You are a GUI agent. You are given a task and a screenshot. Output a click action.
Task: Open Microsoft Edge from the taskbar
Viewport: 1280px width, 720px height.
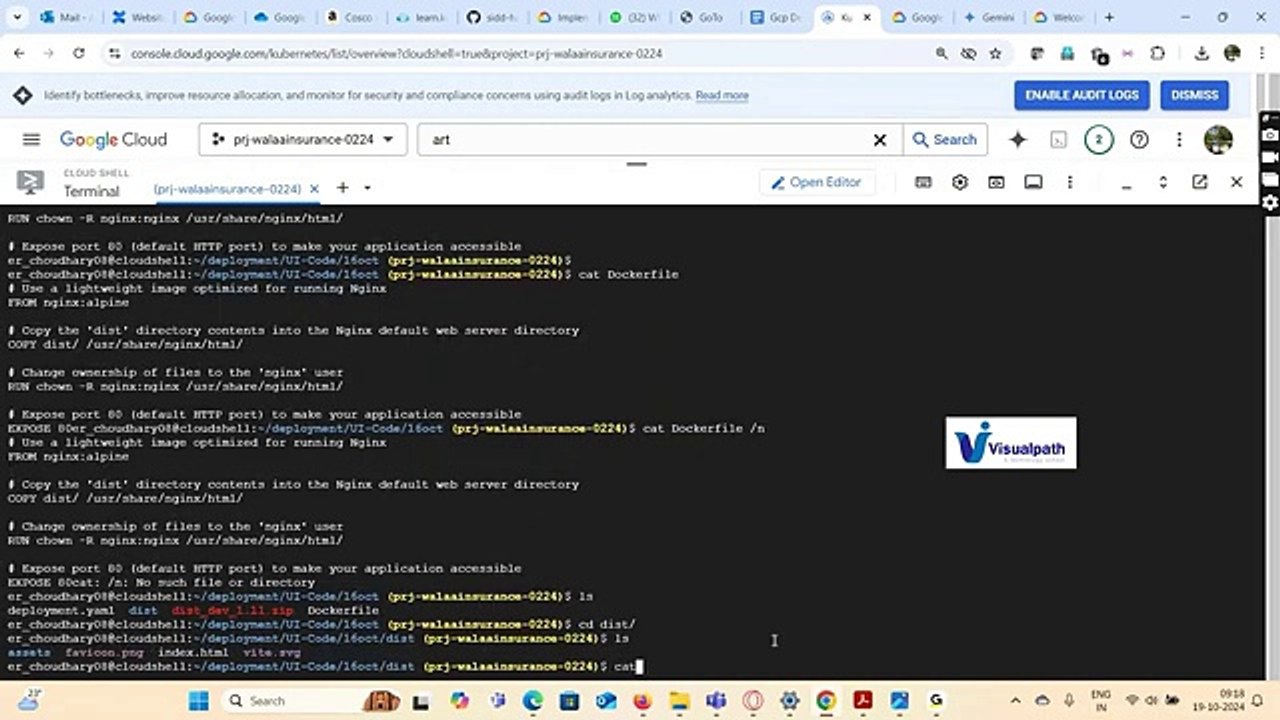click(x=532, y=700)
